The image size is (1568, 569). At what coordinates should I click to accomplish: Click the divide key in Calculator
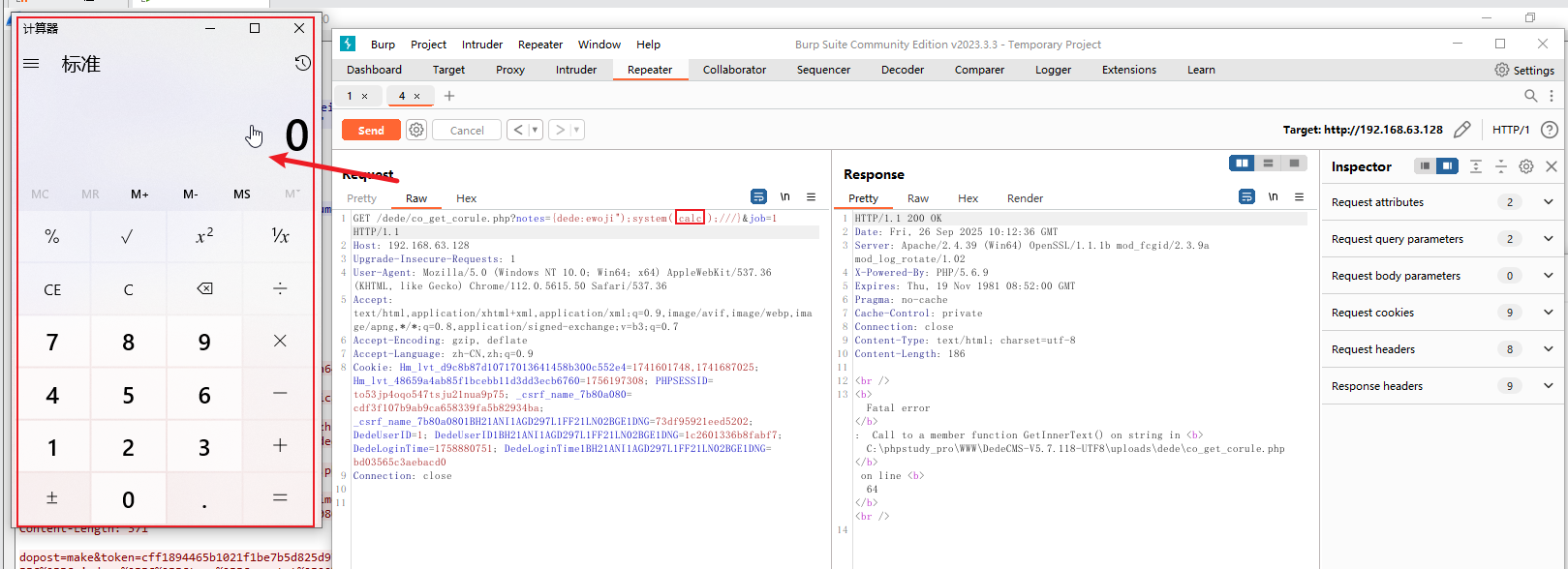(280, 288)
